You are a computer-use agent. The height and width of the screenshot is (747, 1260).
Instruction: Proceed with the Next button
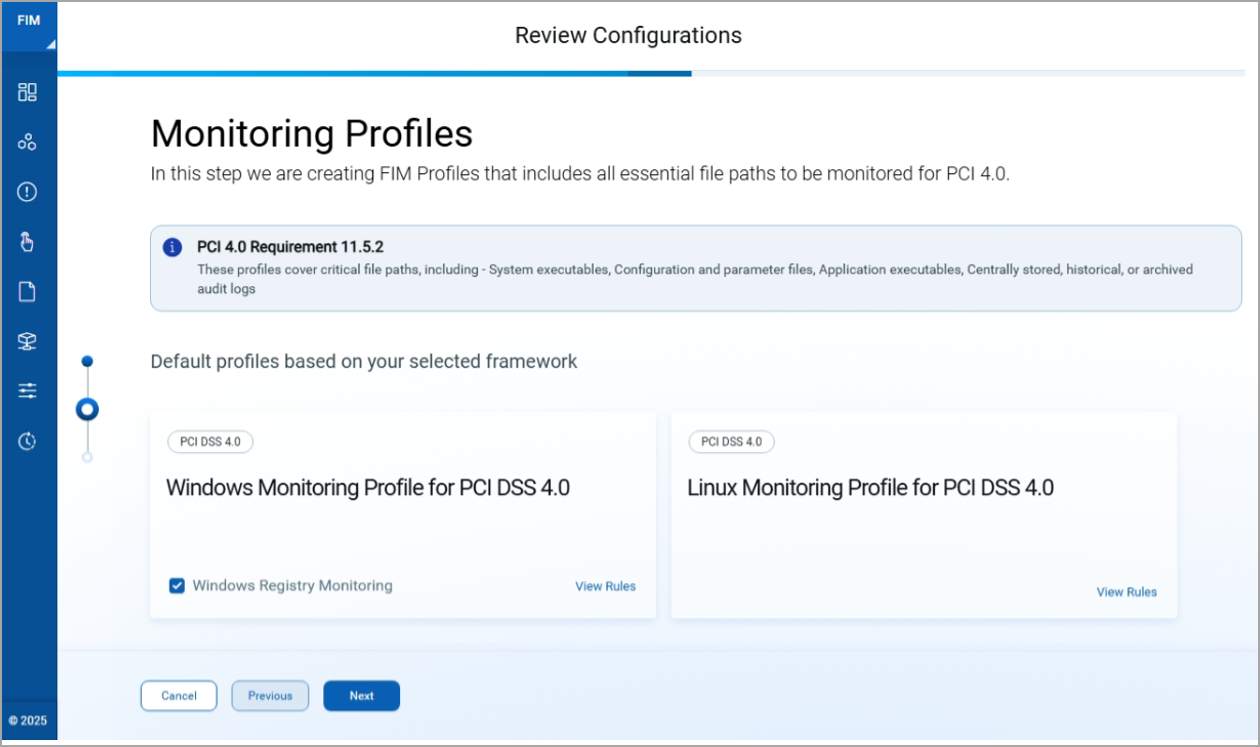(x=361, y=696)
